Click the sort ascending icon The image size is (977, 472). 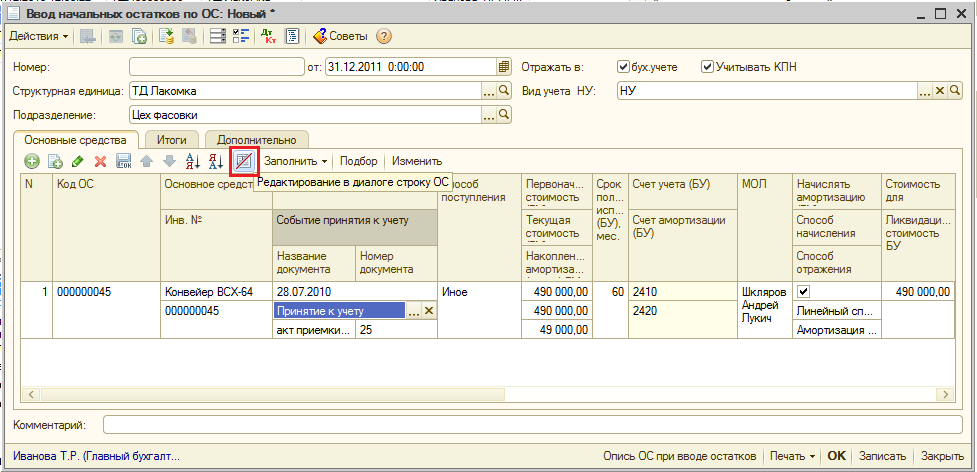[x=194, y=161]
